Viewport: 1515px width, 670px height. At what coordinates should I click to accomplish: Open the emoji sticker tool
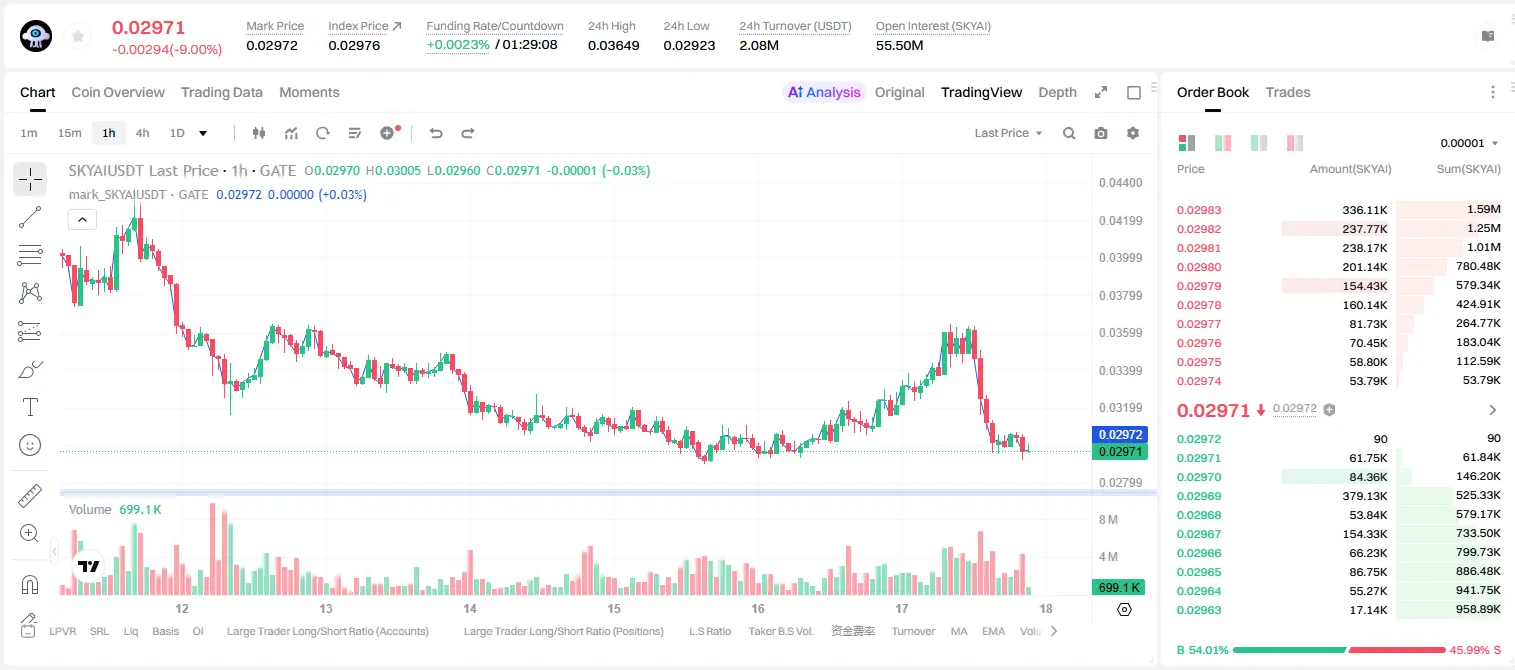point(30,445)
